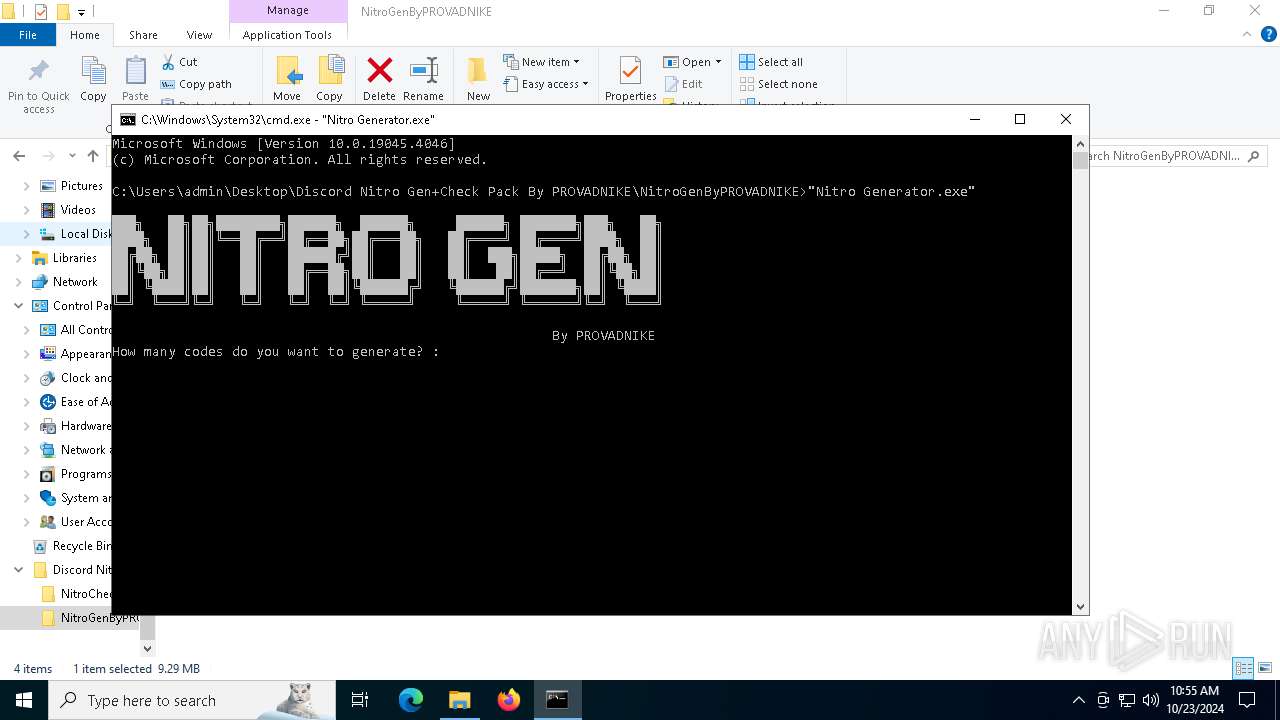The width and height of the screenshot is (1280, 720).
Task: Collapse the Control Panel tree node
Action: tap(18, 306)
